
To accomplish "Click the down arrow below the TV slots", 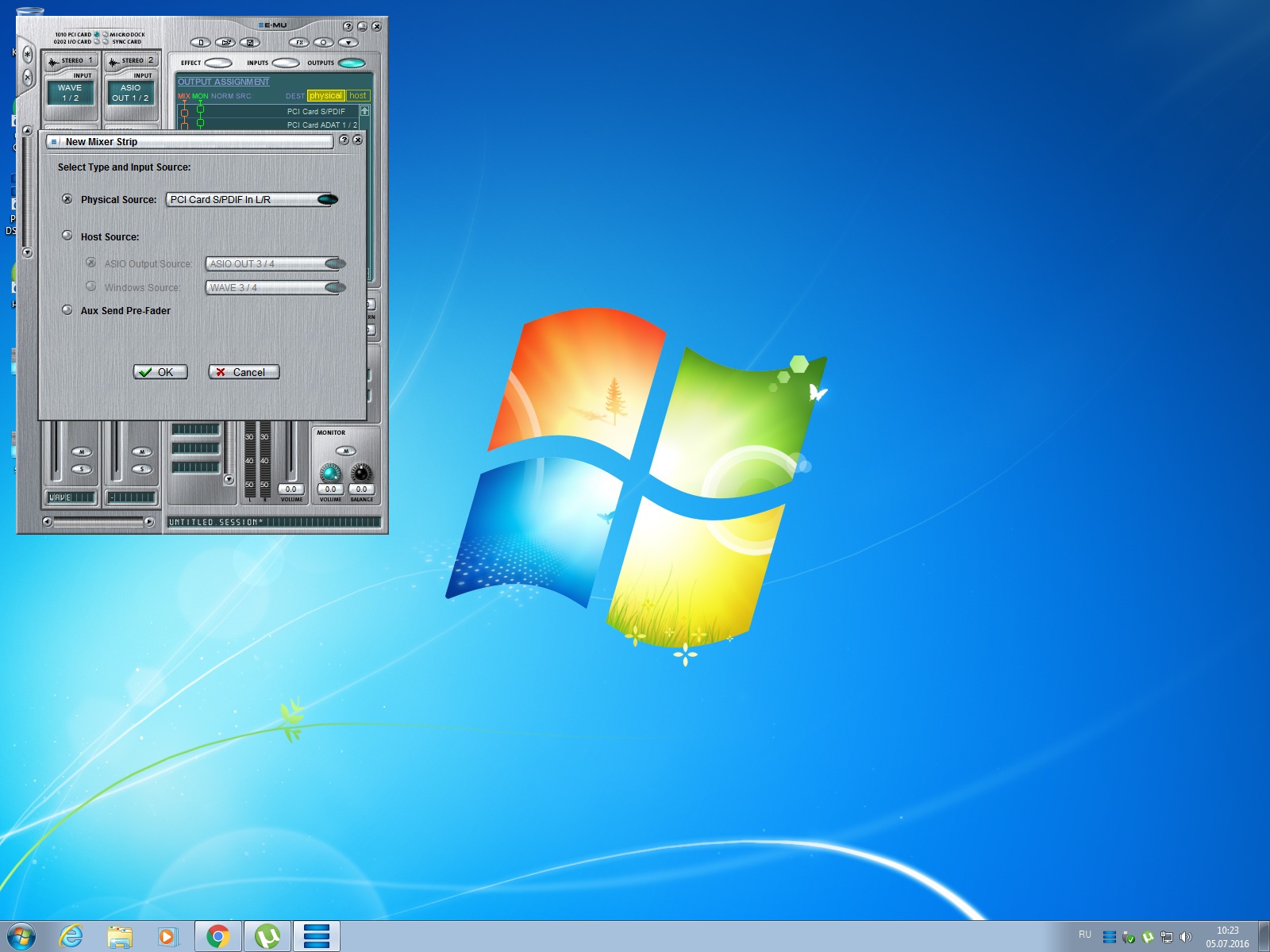I will tap(229, 479).
